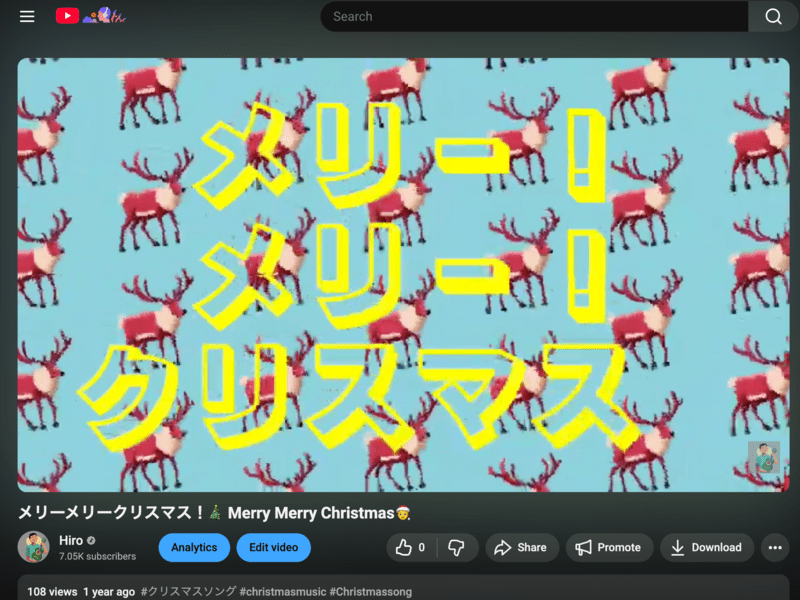Download the video

[706, 547]
